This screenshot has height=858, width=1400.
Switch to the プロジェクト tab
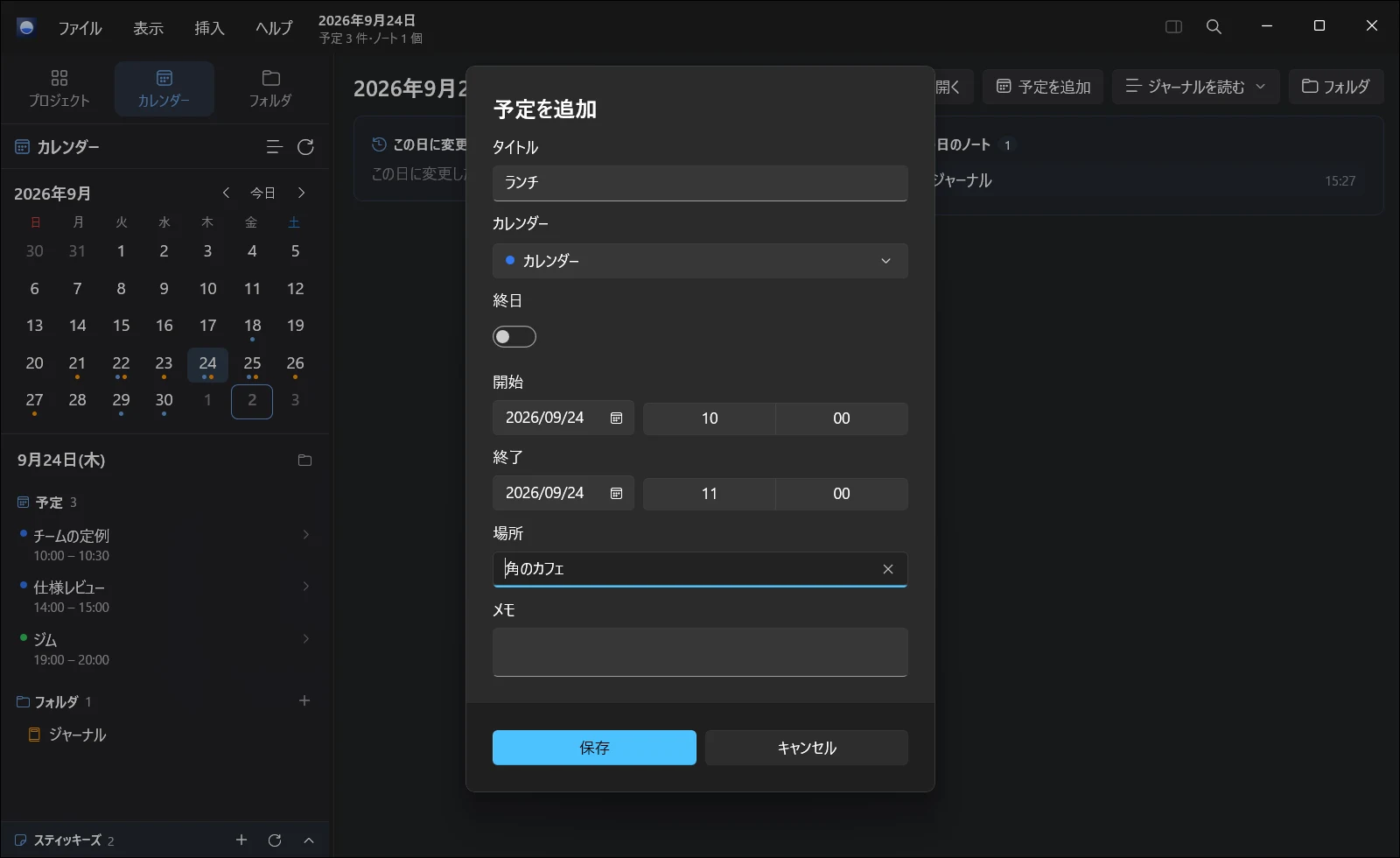[x=59, y=88]
